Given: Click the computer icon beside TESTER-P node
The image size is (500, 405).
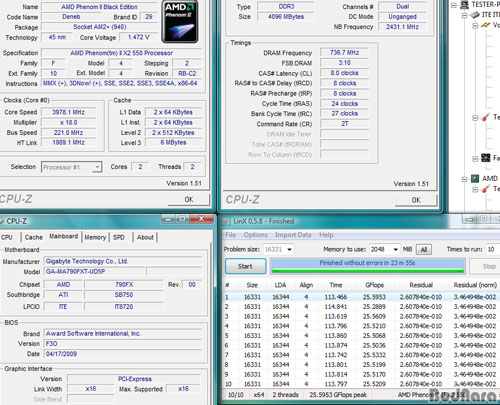Looking at the screenshot, I should 464,5.
